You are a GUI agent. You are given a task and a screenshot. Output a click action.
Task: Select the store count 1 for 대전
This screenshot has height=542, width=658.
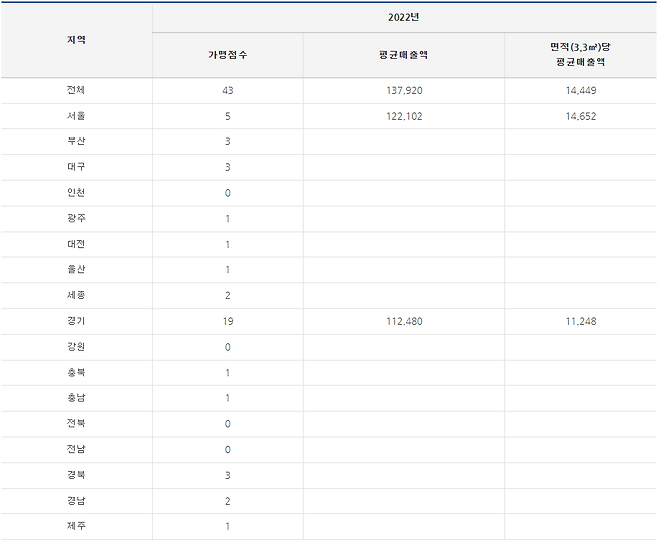(228, 245)
